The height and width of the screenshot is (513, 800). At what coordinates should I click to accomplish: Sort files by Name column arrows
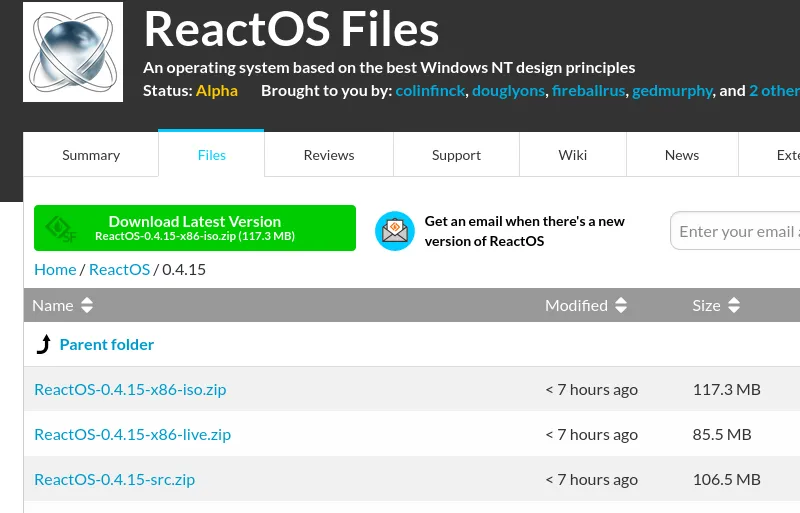click(87, 306)
